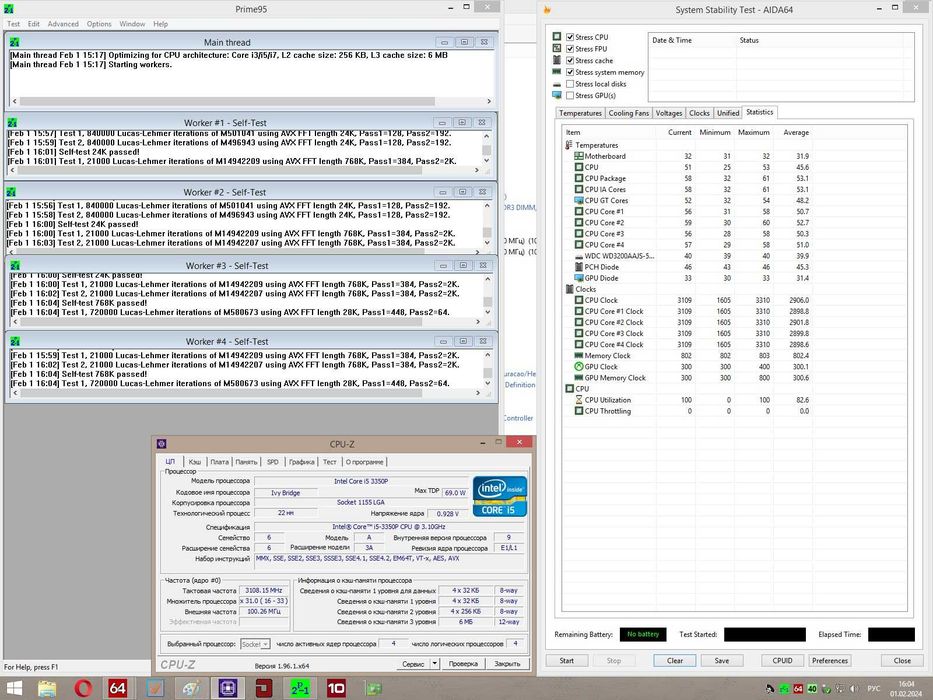Click the AIDA64 flame title bar icon
This screenshot has width=933, height=700.
tap(547, 10)
